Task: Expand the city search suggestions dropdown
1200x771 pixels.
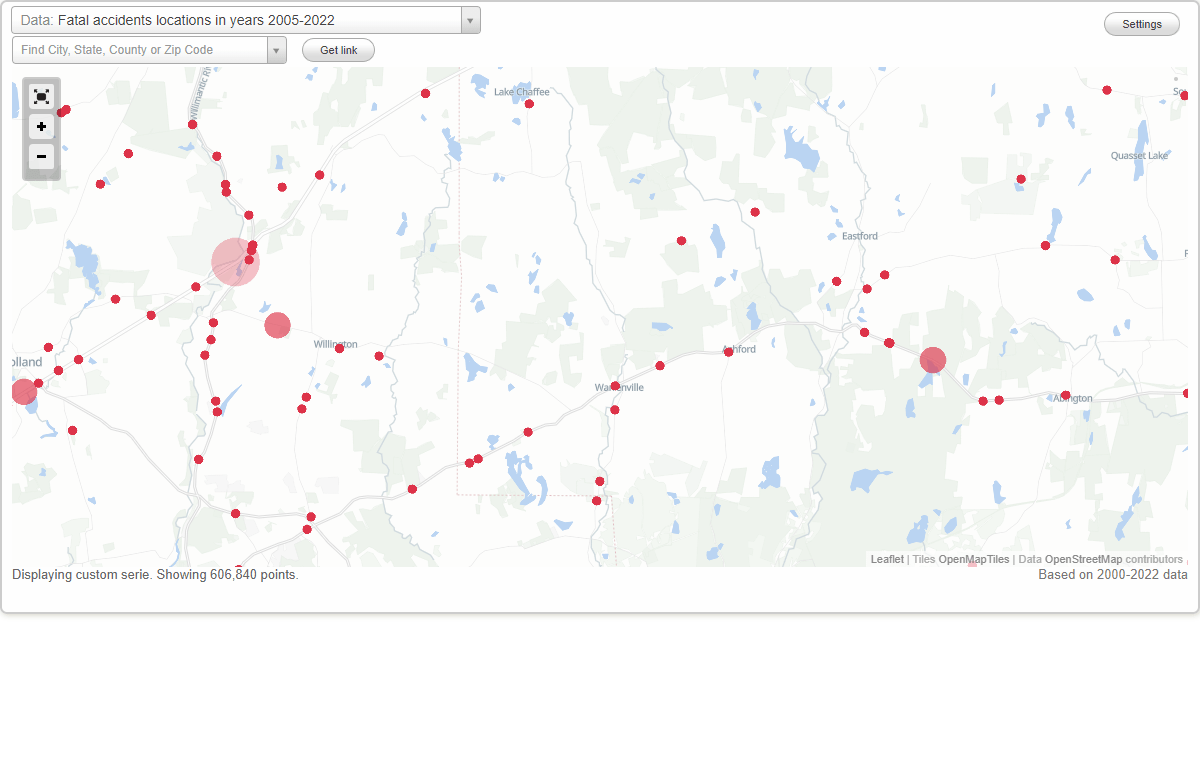Action: (x=277, y=49)
